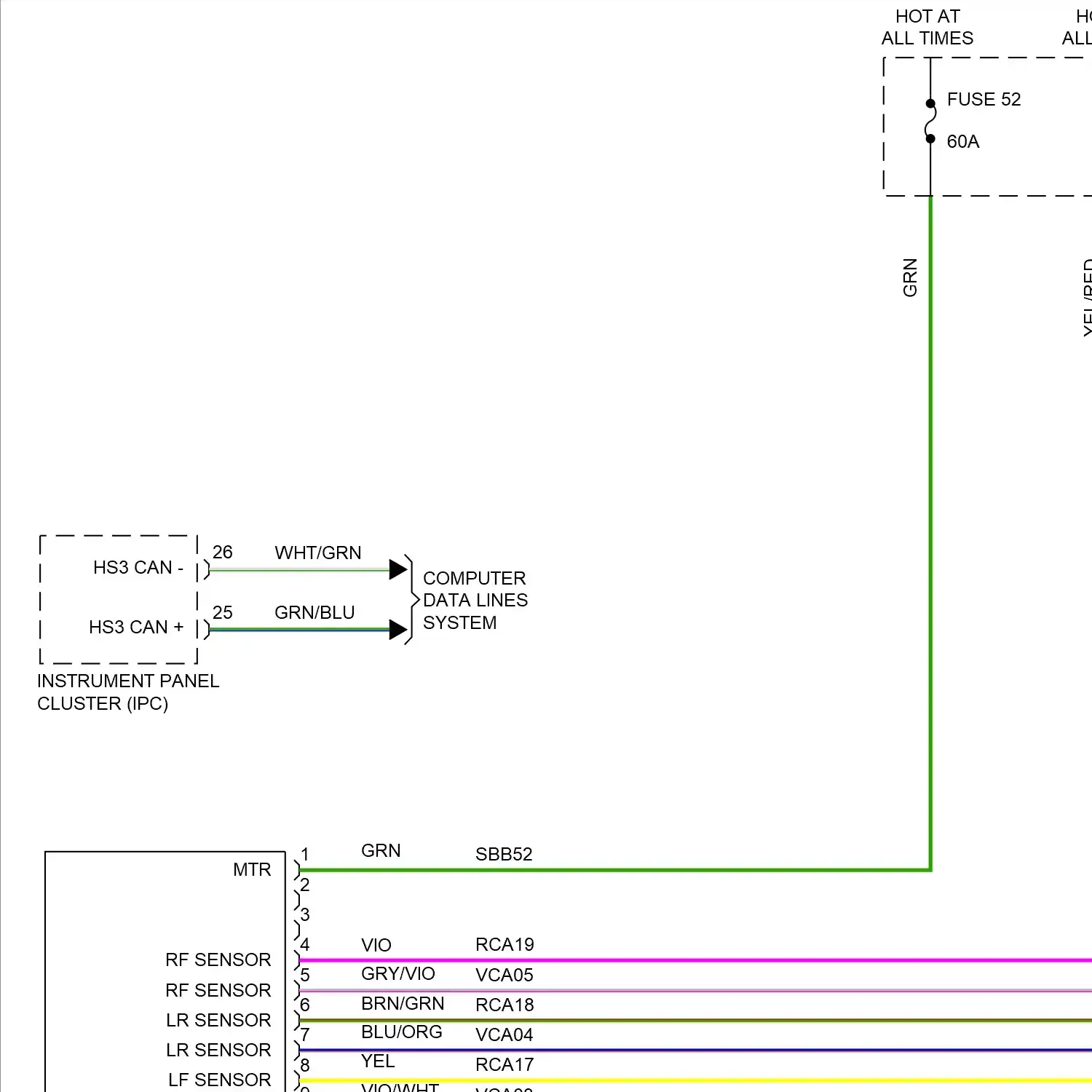This screenshot has height=1092, width=1092.
Task: Click connector pin number 1 on the module
Action: 305,854
